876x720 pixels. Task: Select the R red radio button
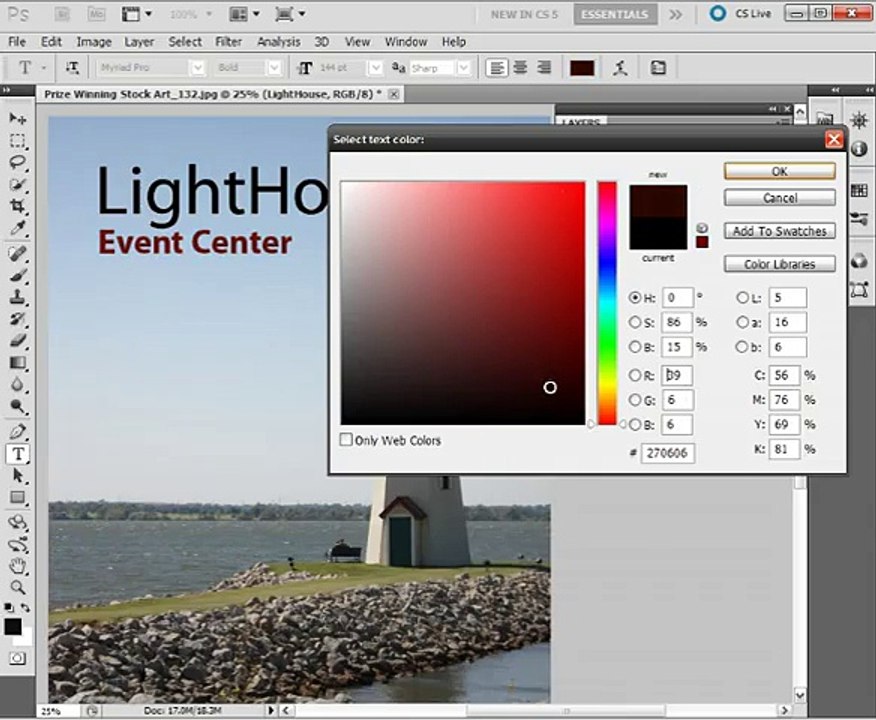[x=635, y=375]
